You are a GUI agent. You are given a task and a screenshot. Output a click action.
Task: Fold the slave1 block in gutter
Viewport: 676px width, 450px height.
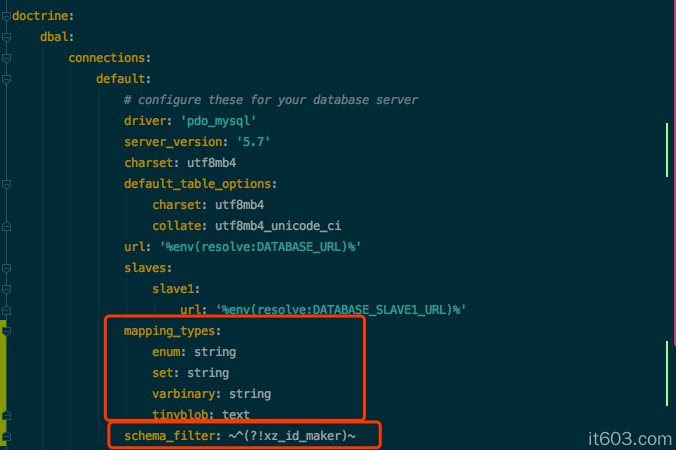coord(5,288)
